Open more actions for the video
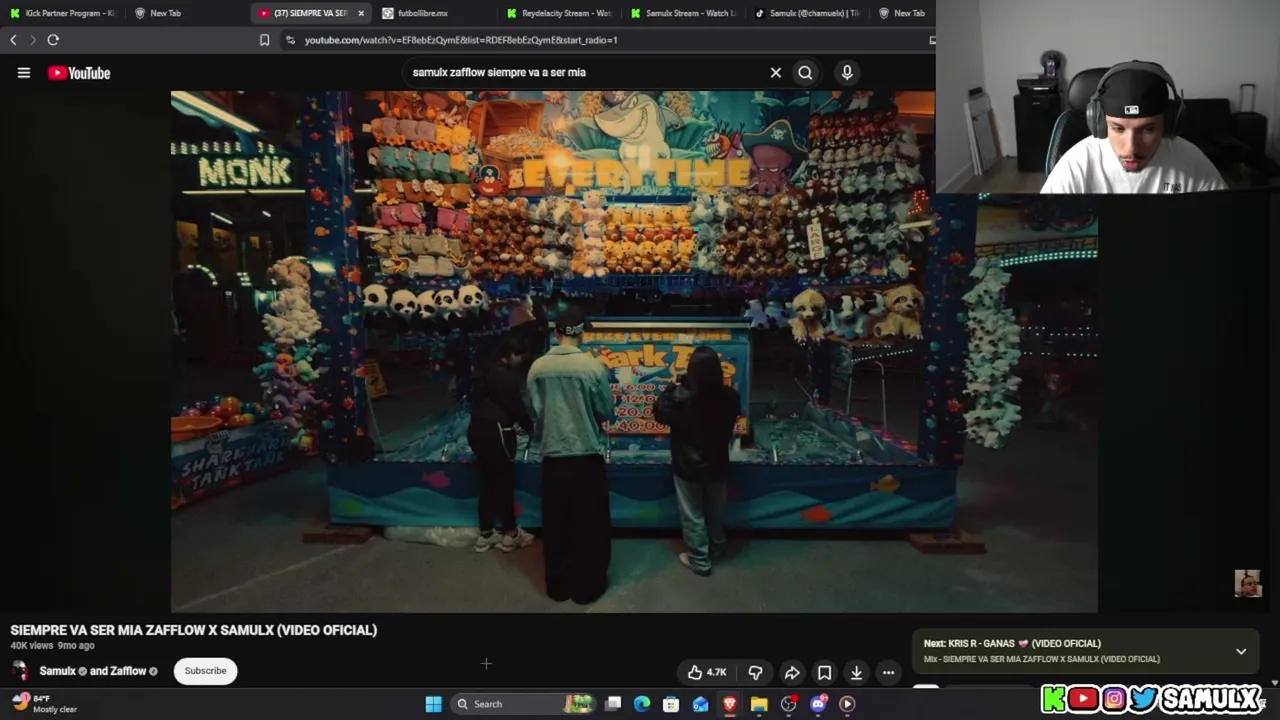This screenshot has height=720, width=1280. (x=888, y=673)
